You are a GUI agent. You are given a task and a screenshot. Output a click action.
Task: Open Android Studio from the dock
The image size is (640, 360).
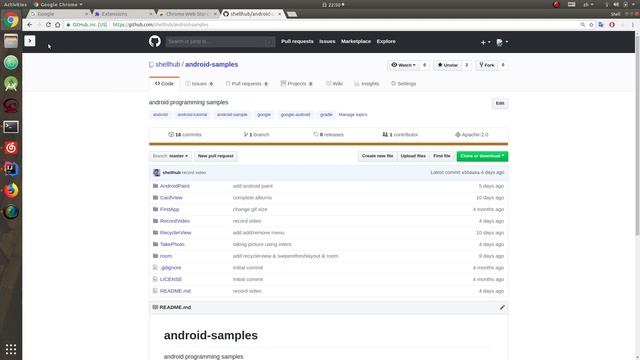coord(11,84)
